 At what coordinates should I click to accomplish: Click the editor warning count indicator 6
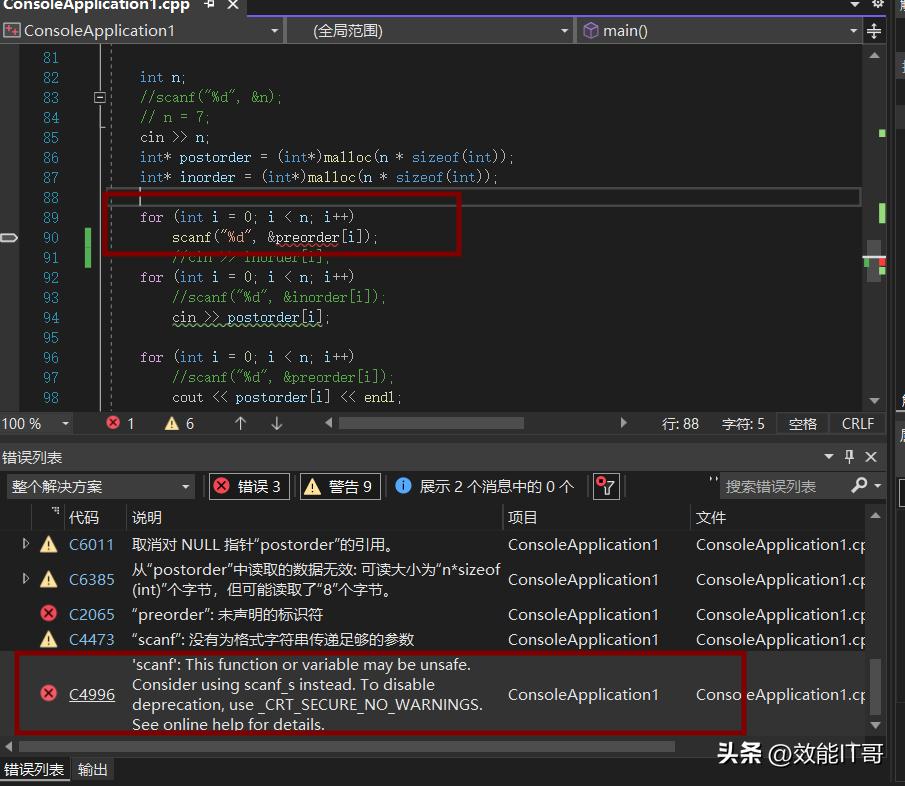pos(179,424)
